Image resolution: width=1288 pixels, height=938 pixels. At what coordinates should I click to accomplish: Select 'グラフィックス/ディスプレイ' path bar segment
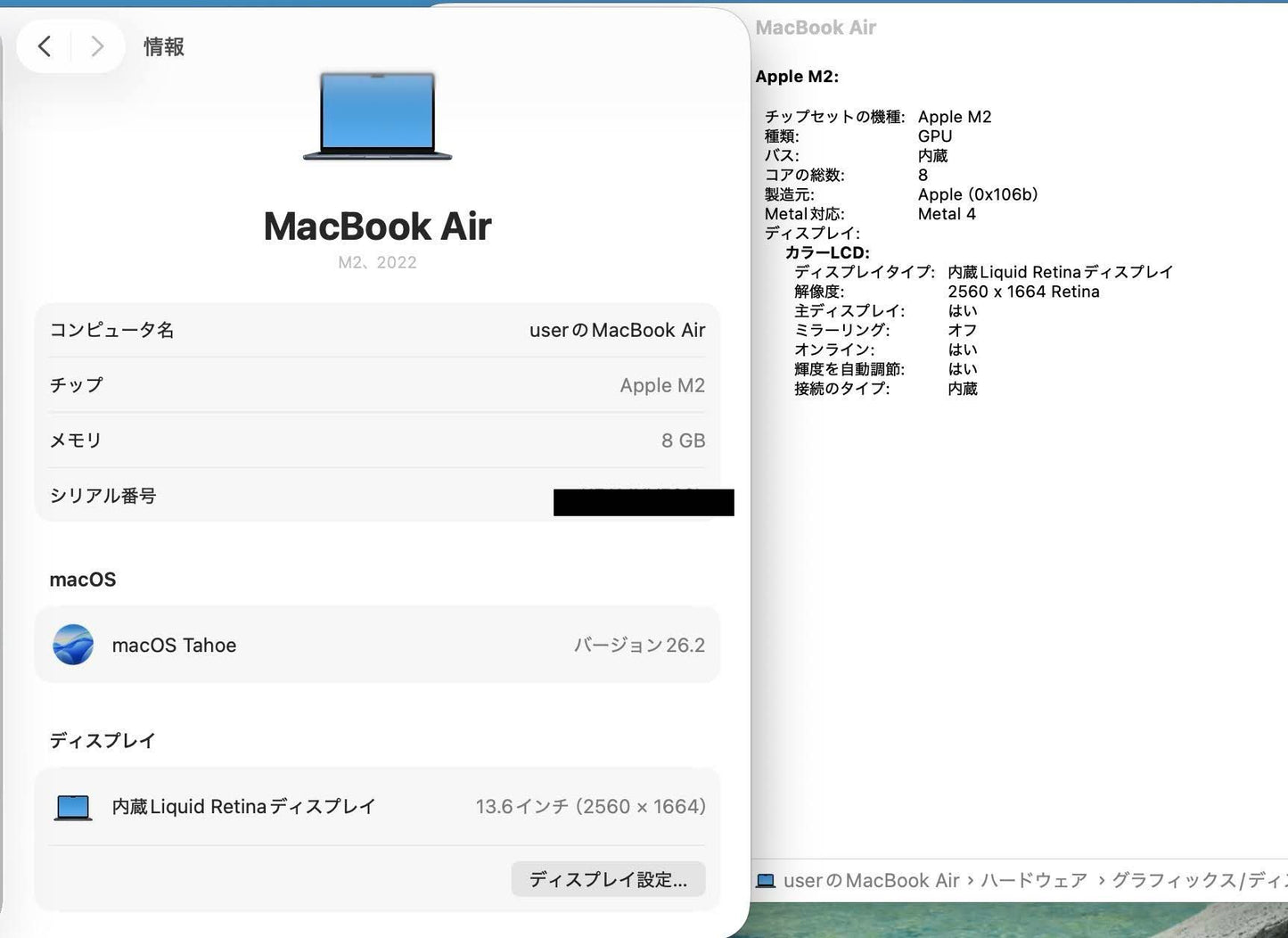[x=1199, y=881]
